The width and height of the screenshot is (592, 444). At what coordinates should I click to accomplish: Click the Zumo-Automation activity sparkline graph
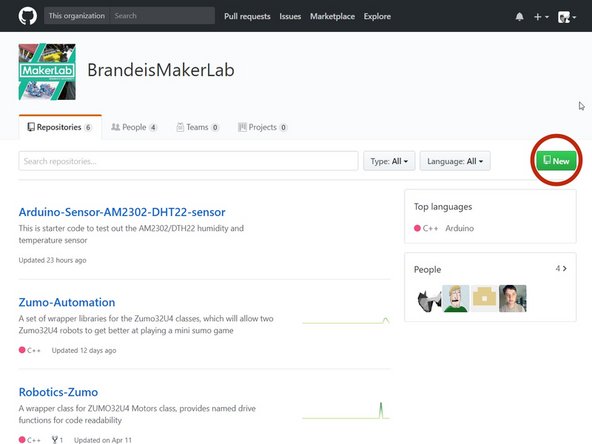coord(346,321)
